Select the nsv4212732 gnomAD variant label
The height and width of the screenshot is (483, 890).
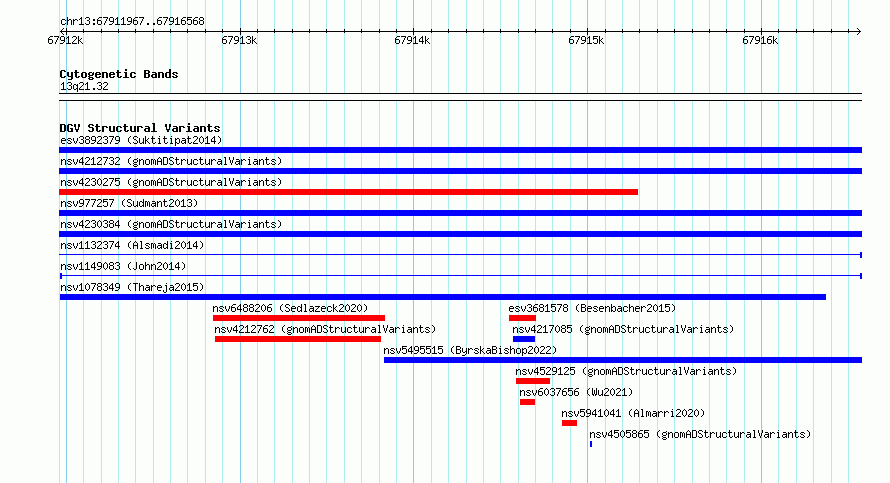click(x=171, y=161)
